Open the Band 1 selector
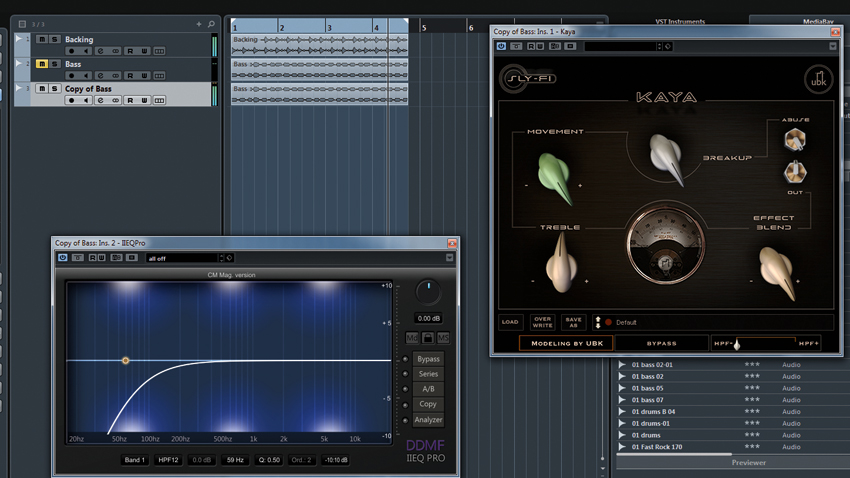The image size is (850, 478). [135, 460]
